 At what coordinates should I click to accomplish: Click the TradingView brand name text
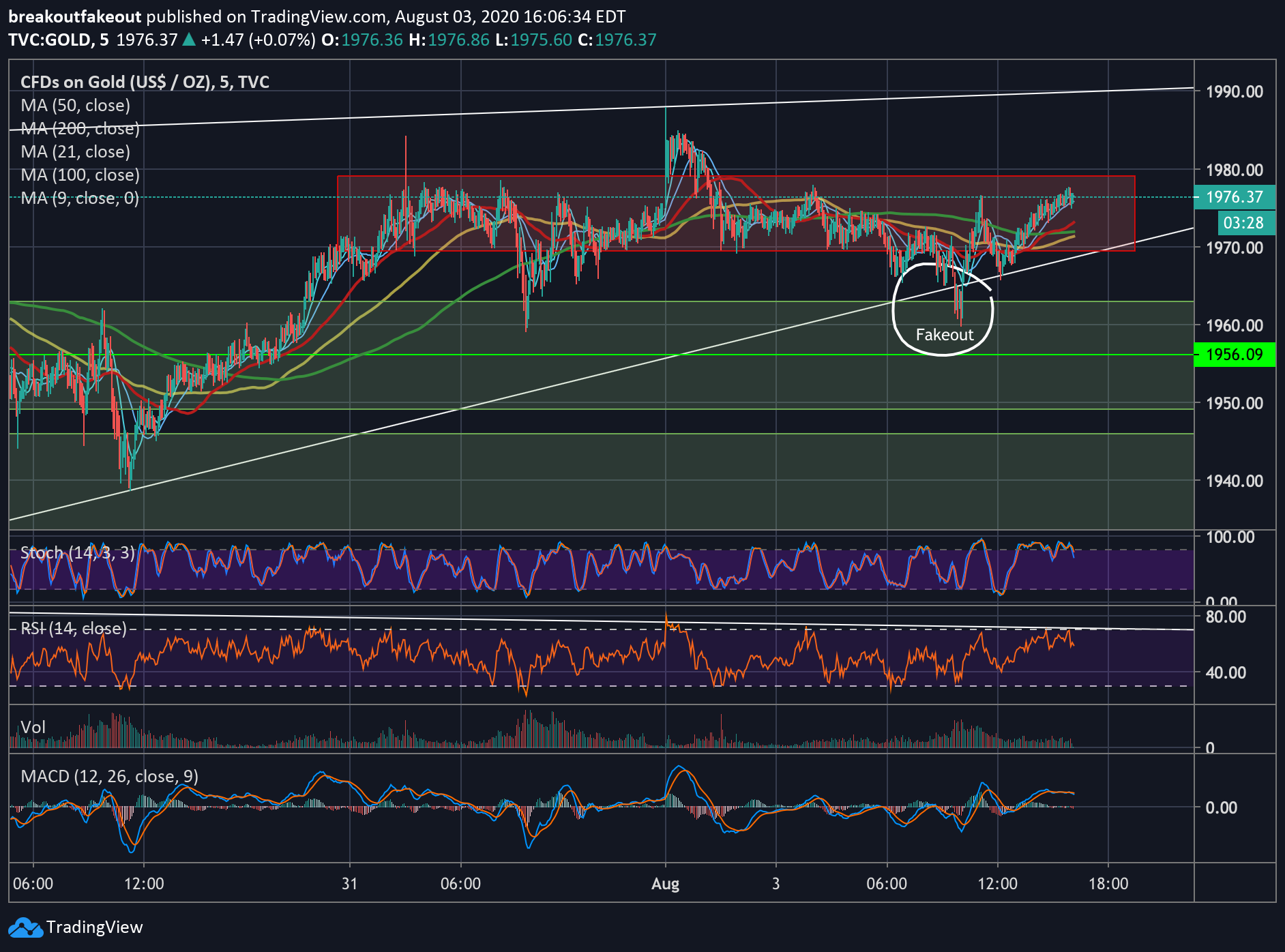94,927
